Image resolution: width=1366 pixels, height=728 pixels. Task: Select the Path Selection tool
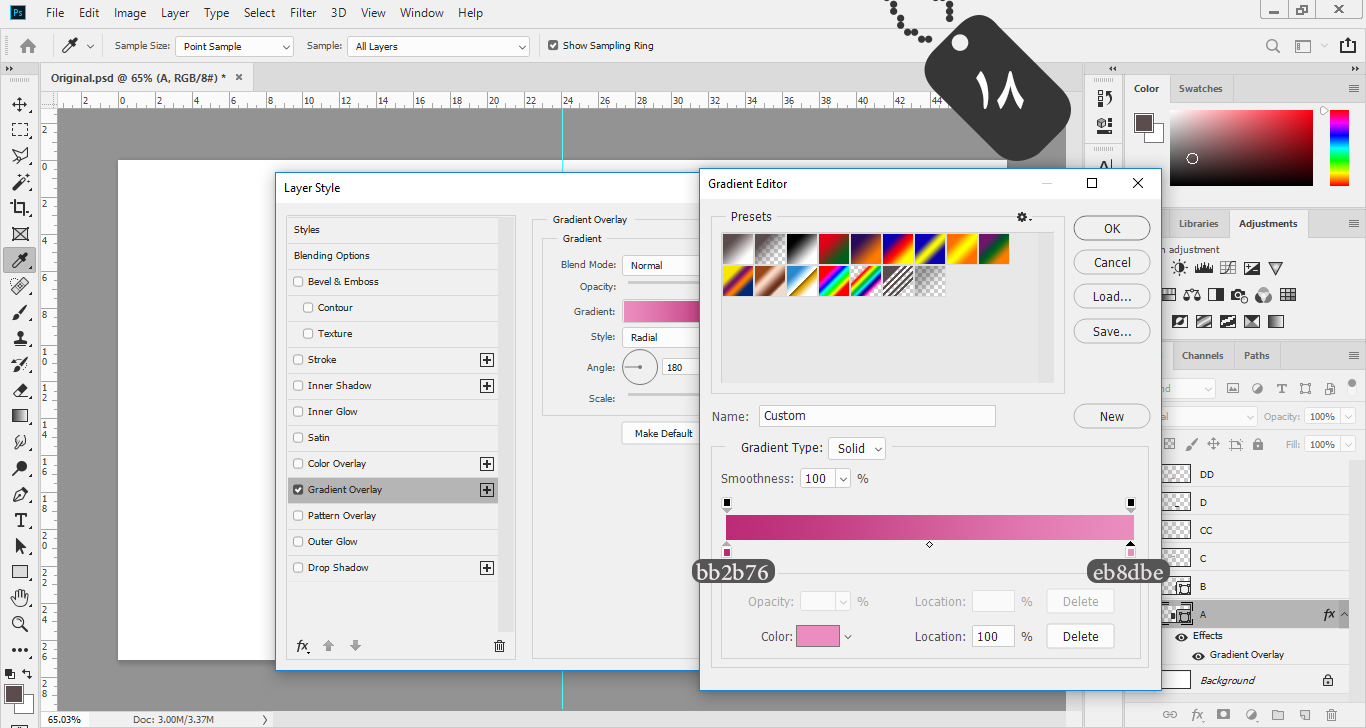point(20,546)
